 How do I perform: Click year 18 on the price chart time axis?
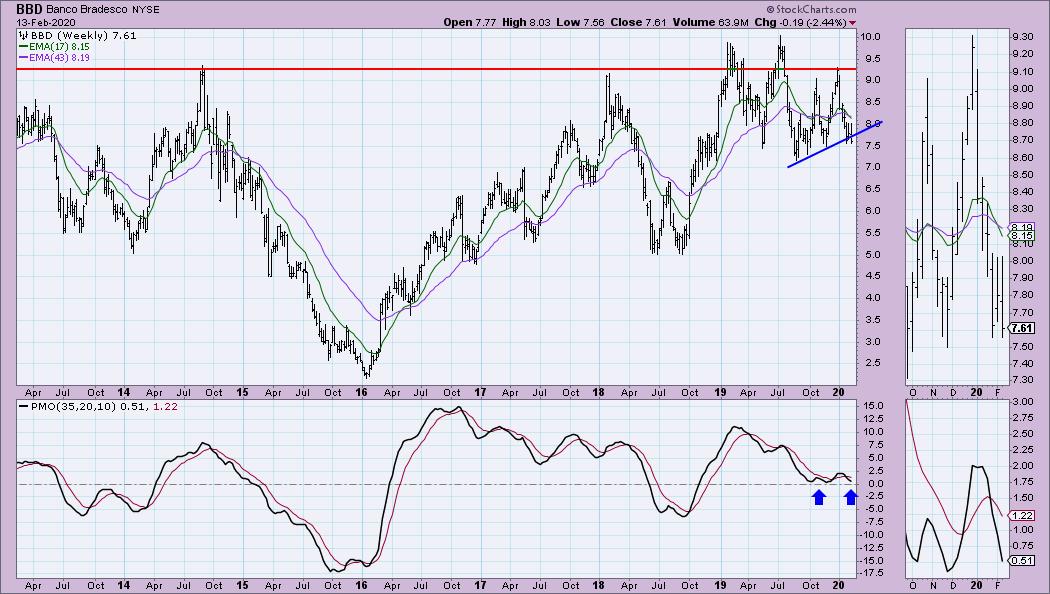(599, 392)
